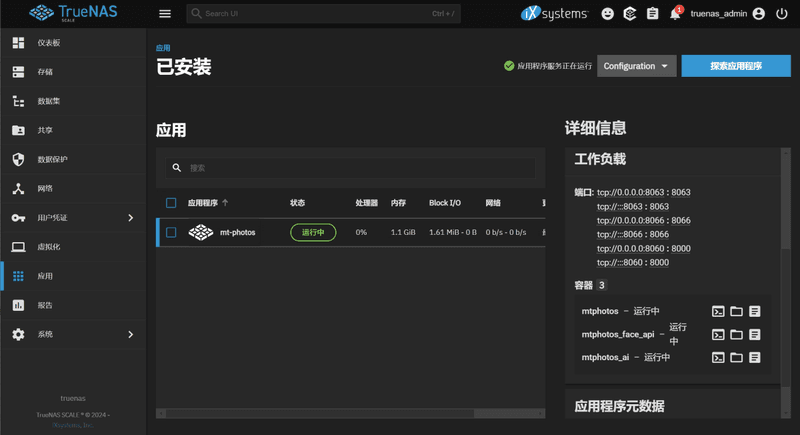Open the 共享 shares page
The height and width of the screenshot is (435, 800).
point(73,130)
